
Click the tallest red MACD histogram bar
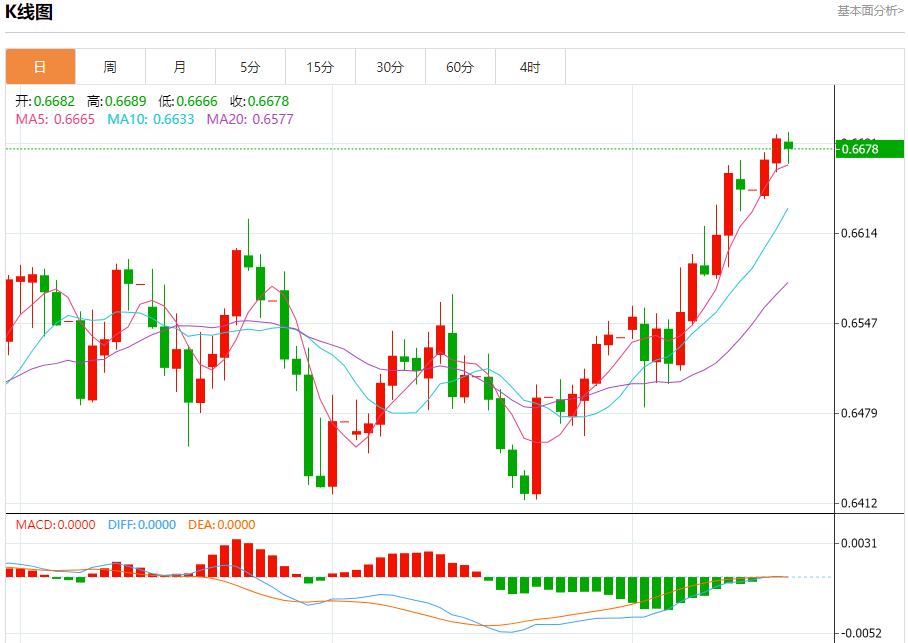(x=236, y=558)
